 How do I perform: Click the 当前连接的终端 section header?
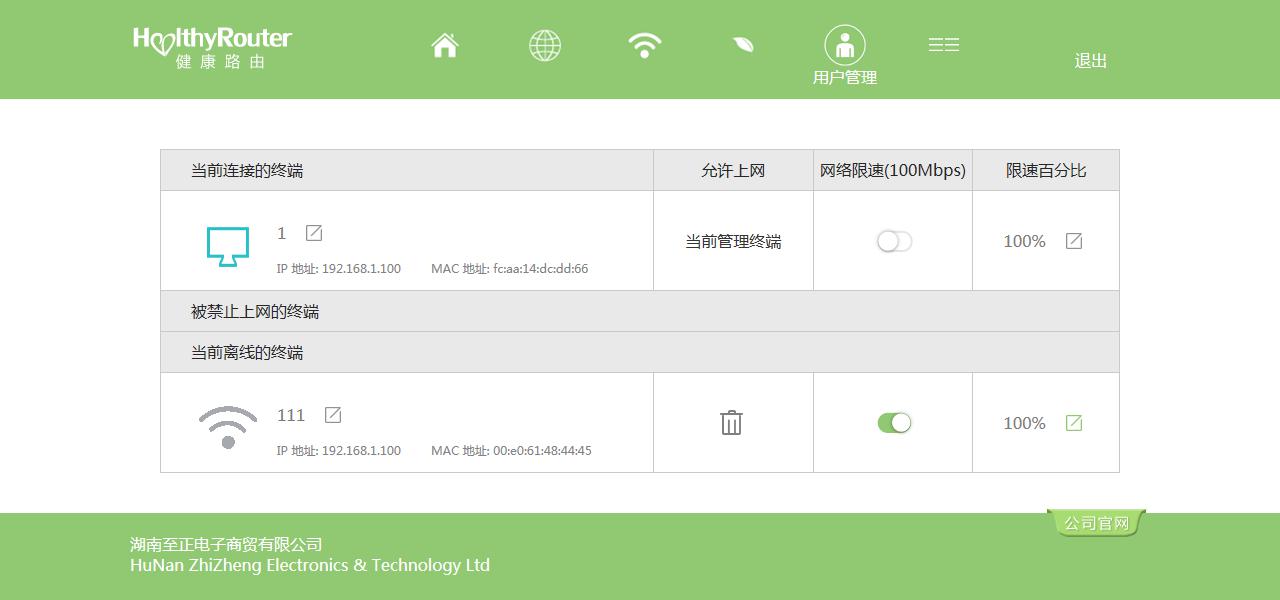click(x=247, y=171)
